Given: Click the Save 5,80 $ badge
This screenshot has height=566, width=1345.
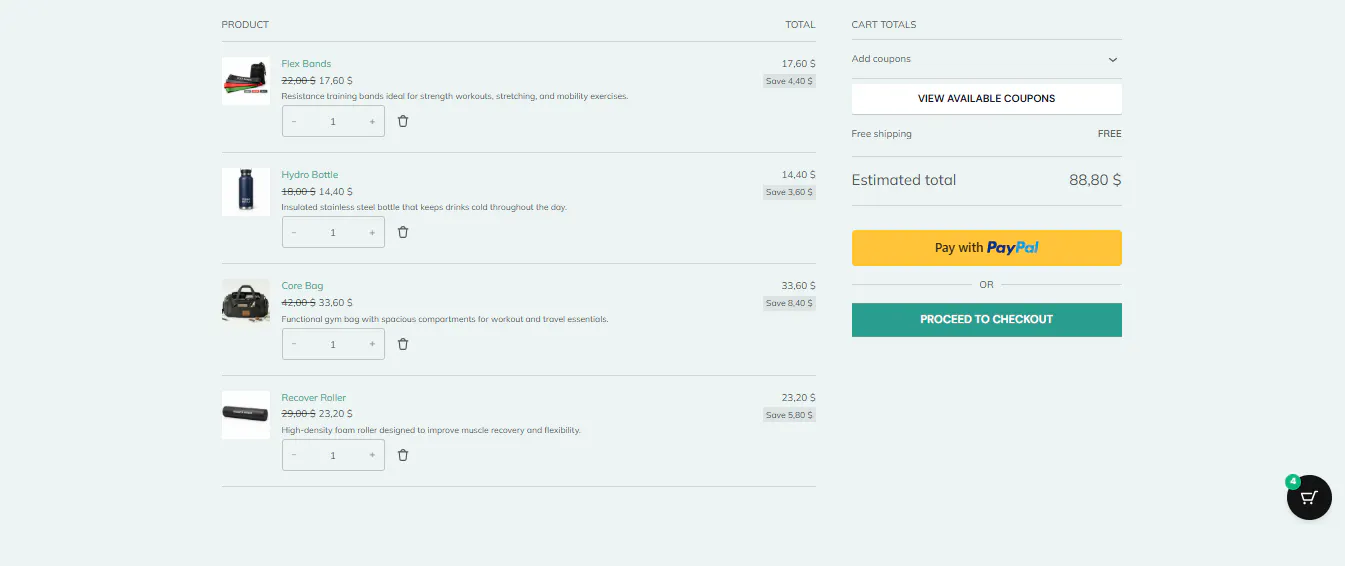Looking at the screenshot, I should pos(790,415).
